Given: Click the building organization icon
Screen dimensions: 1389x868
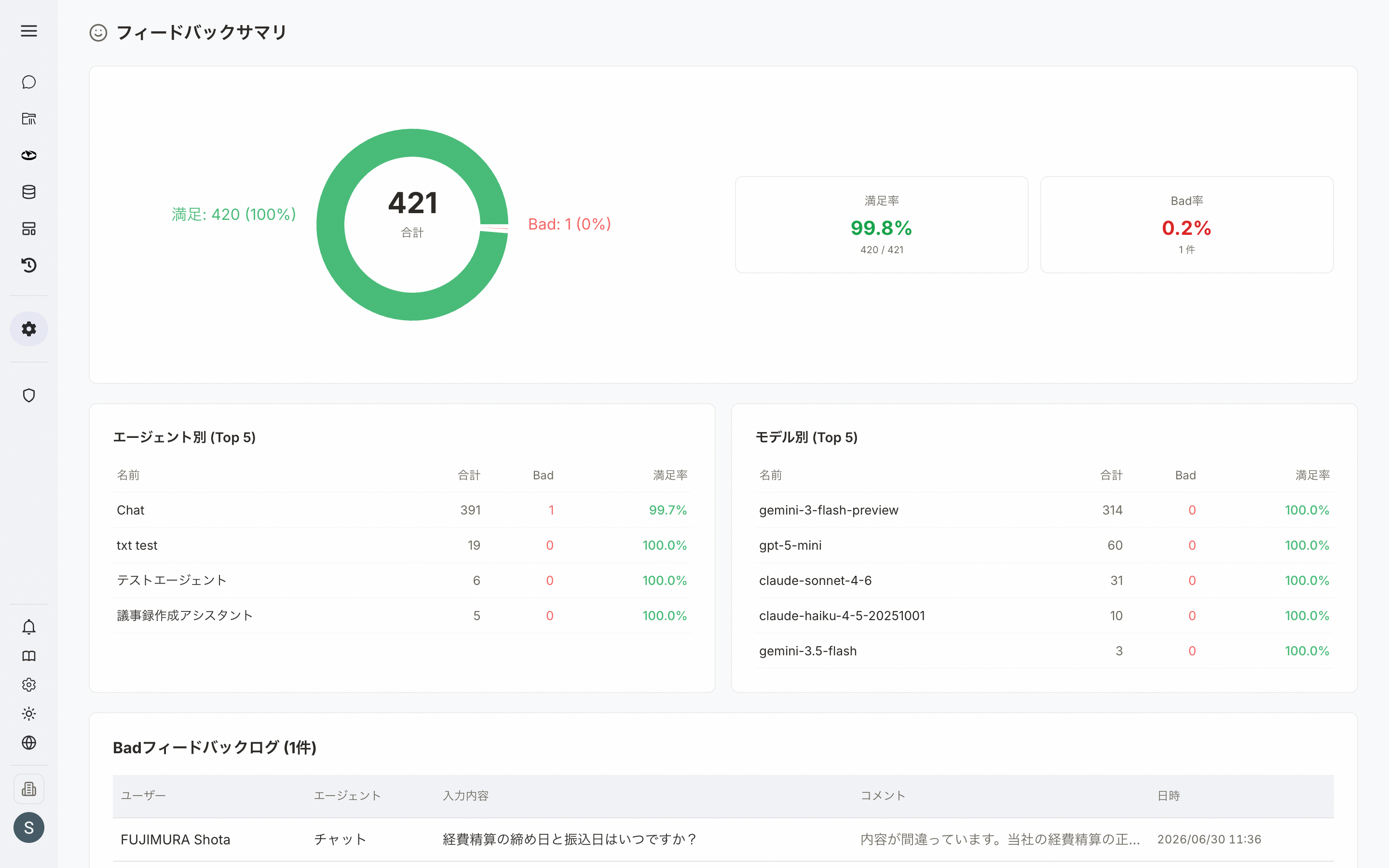Looking at the screenshot, I should point(29,789).
